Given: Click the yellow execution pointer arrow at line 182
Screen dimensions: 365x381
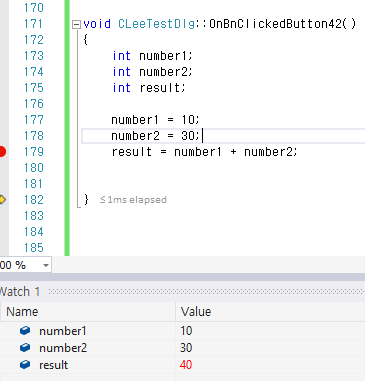Looking at the screenshot, I should point(2,200).
